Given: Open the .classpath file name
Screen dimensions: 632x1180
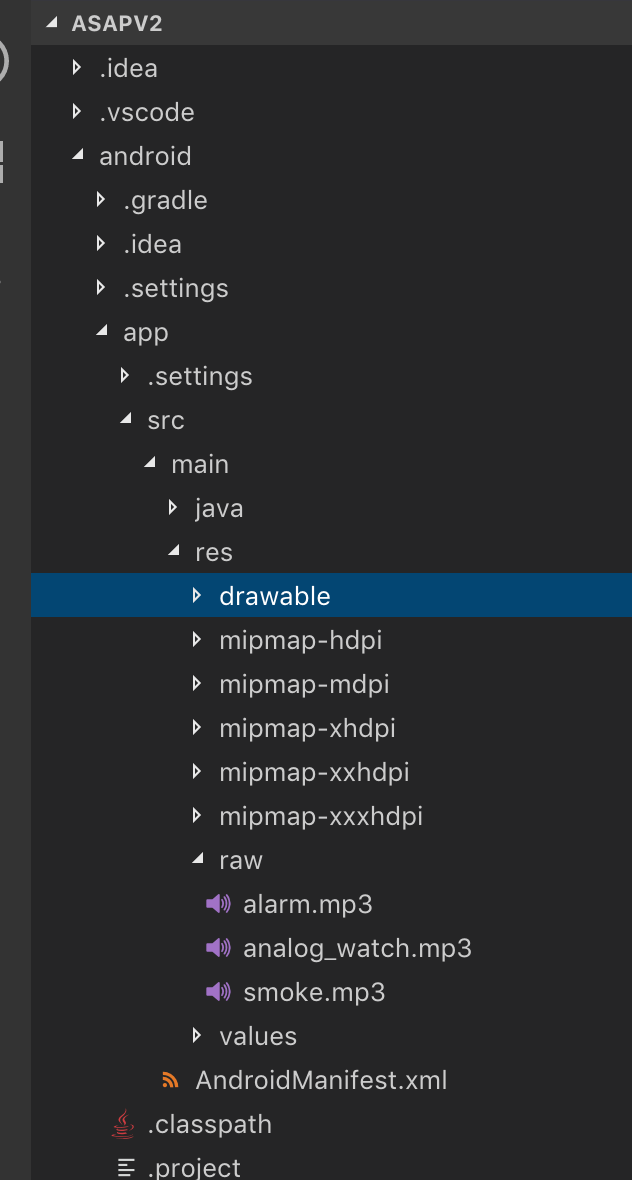Looking at the screenshot, I should click(x=210, y=1125).
